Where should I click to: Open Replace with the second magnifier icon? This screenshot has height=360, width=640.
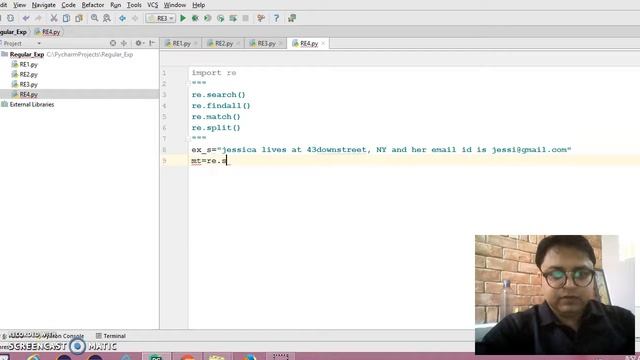pos(107,18)
